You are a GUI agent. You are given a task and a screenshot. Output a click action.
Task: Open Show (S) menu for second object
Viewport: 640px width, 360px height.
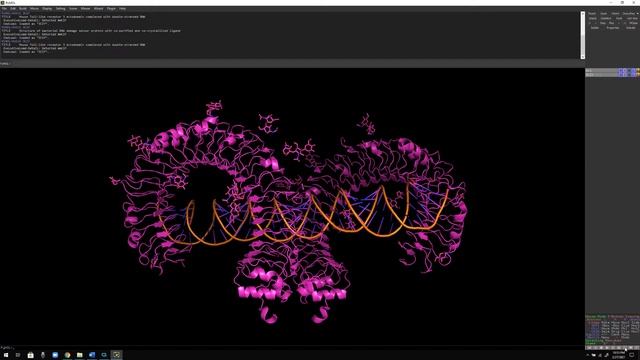coord(624,75)
